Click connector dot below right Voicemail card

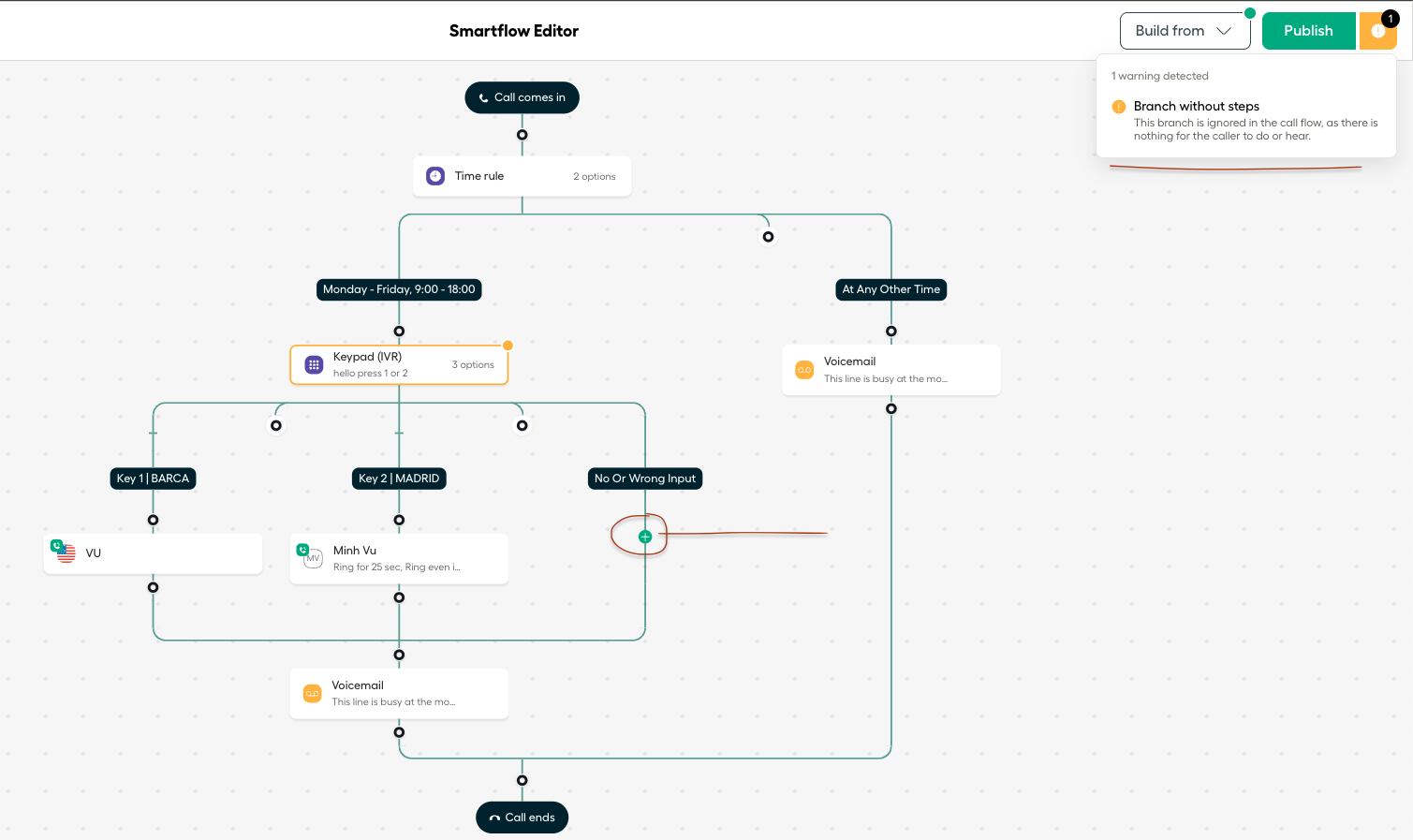click(x=890, y=408)
